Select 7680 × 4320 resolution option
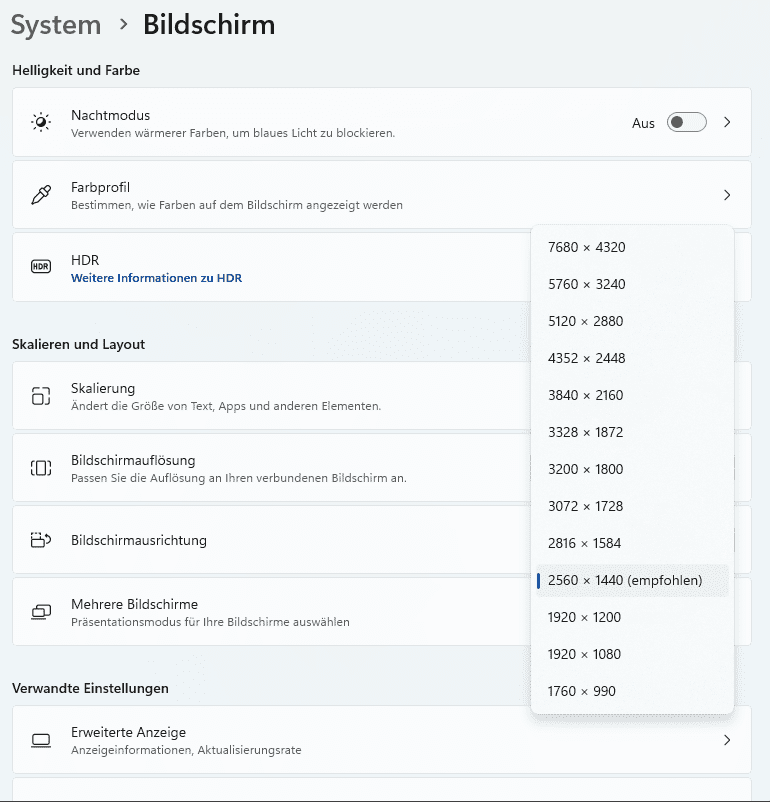This screenshot has height=802, width=770. click(x=586, y=247)
